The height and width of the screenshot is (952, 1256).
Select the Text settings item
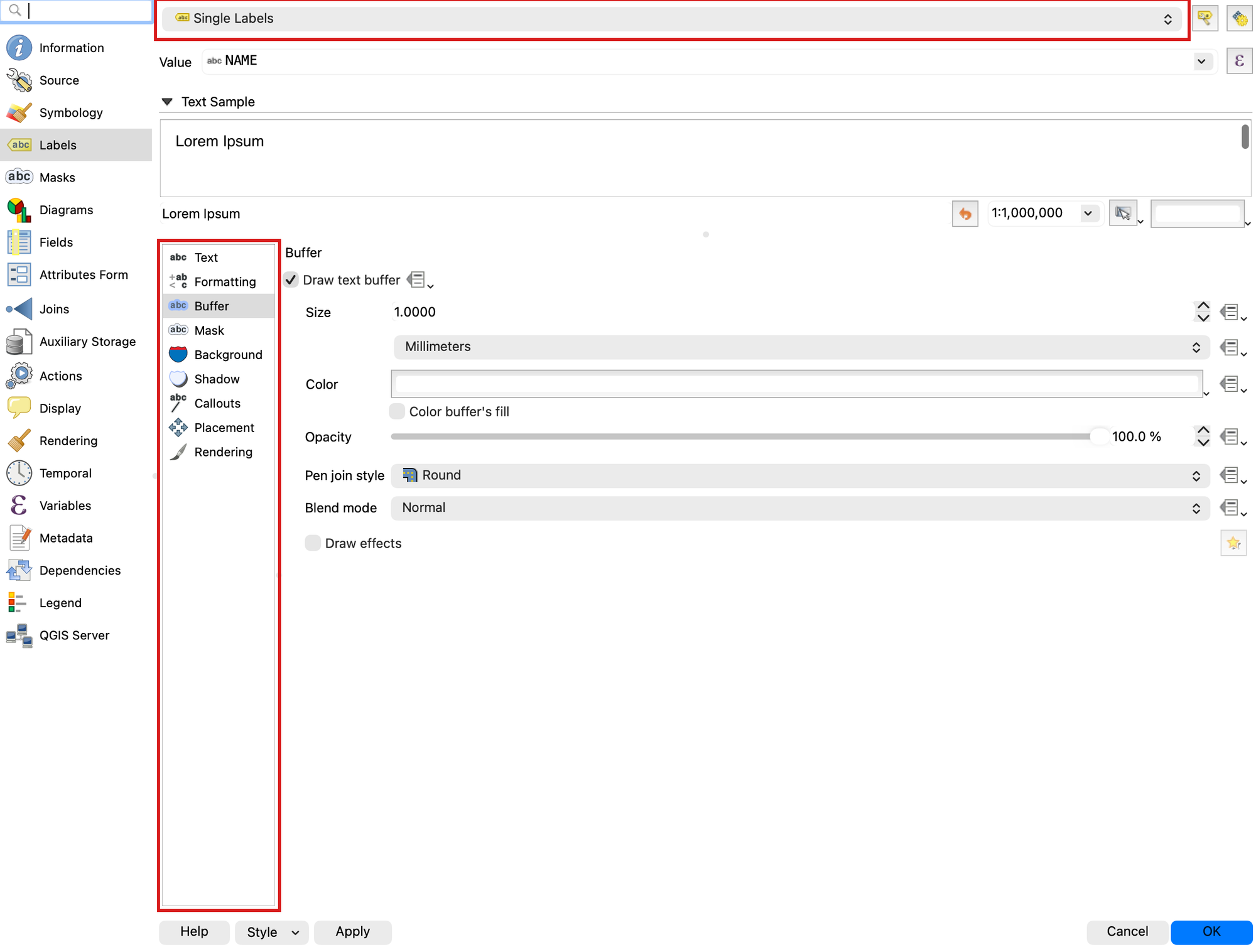219,257
